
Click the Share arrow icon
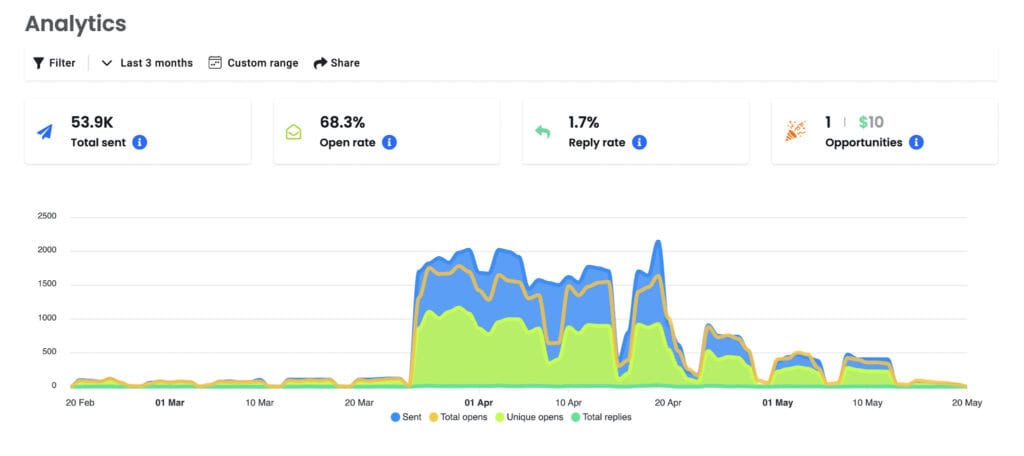[320, 63]
